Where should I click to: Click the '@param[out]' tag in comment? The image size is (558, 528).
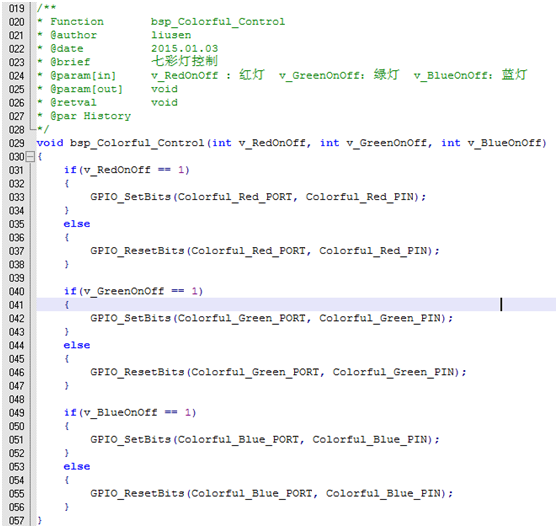pos(86,89)
